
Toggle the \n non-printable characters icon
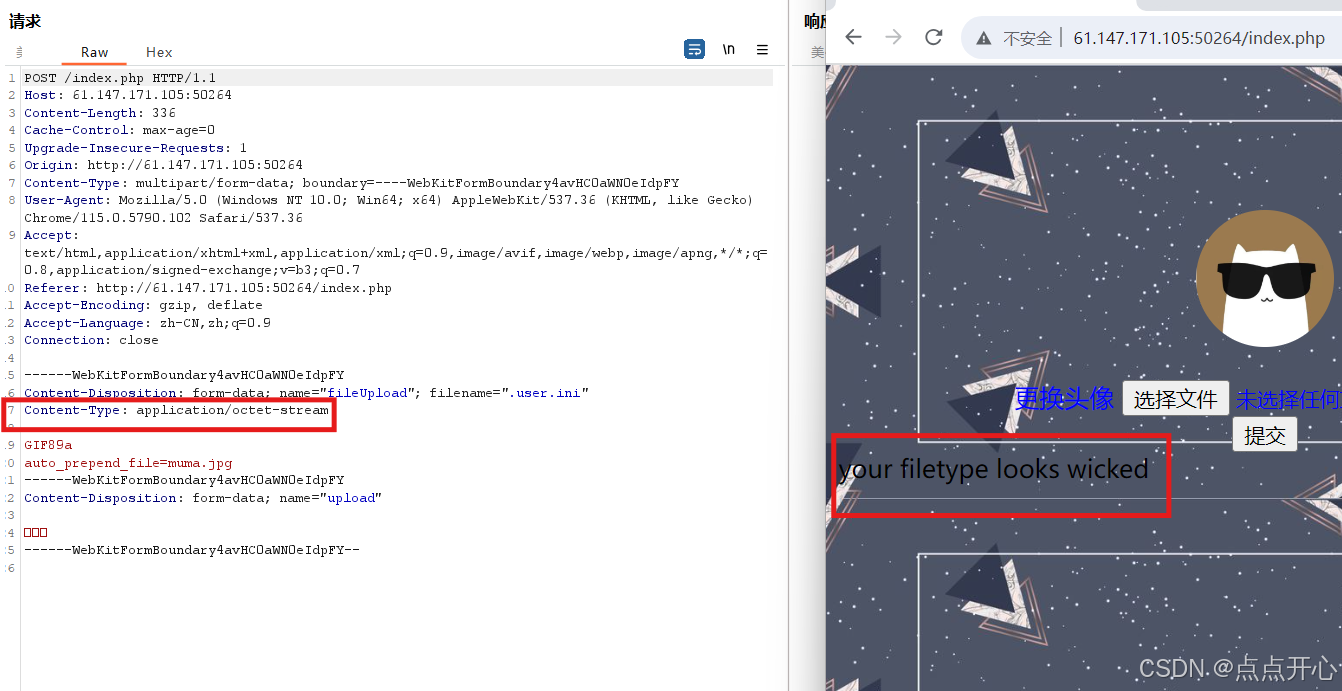[x=729, y=50]
